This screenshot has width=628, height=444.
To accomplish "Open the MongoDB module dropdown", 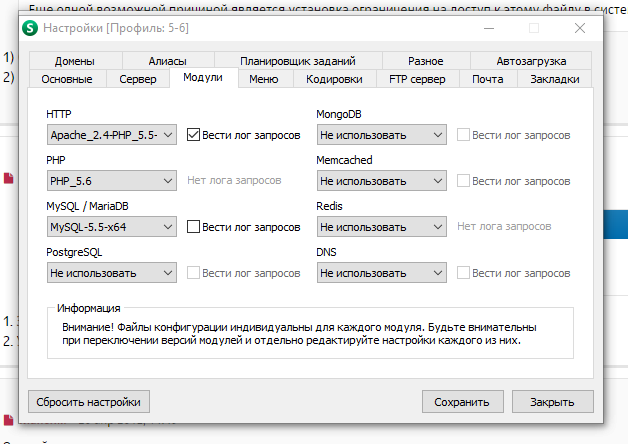I will 382,135.
